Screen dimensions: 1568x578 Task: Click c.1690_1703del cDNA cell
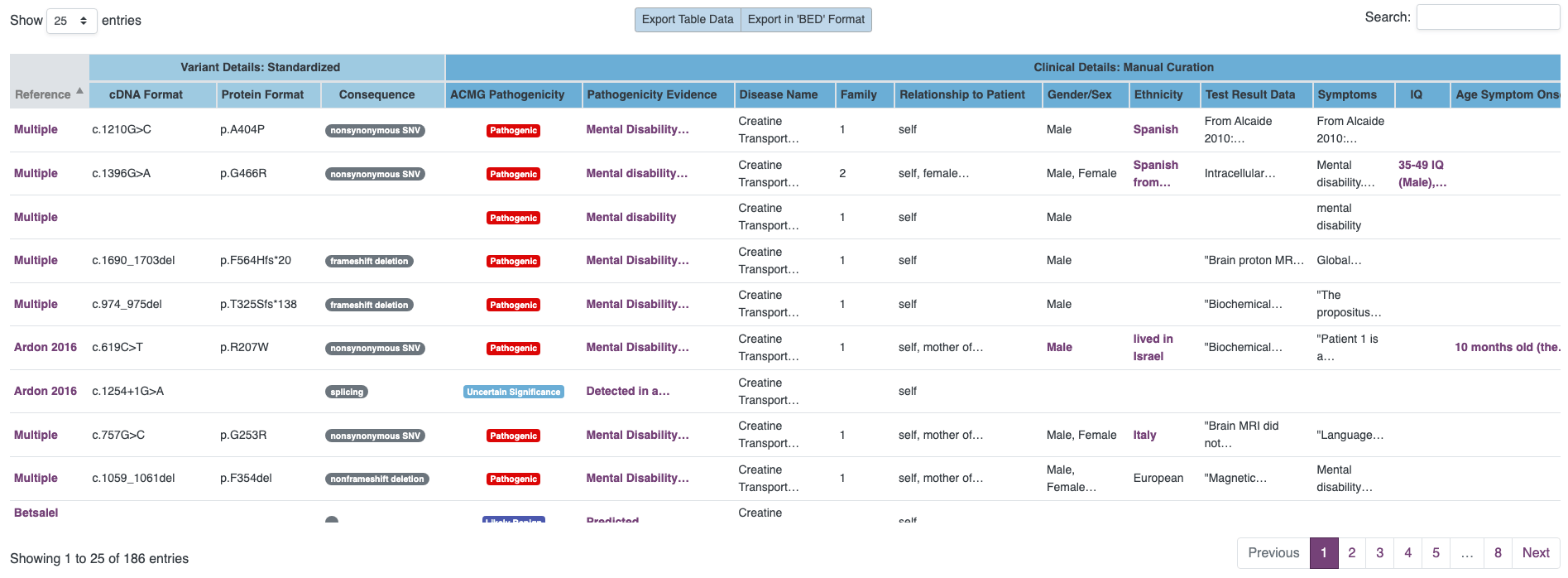(133, 260)
